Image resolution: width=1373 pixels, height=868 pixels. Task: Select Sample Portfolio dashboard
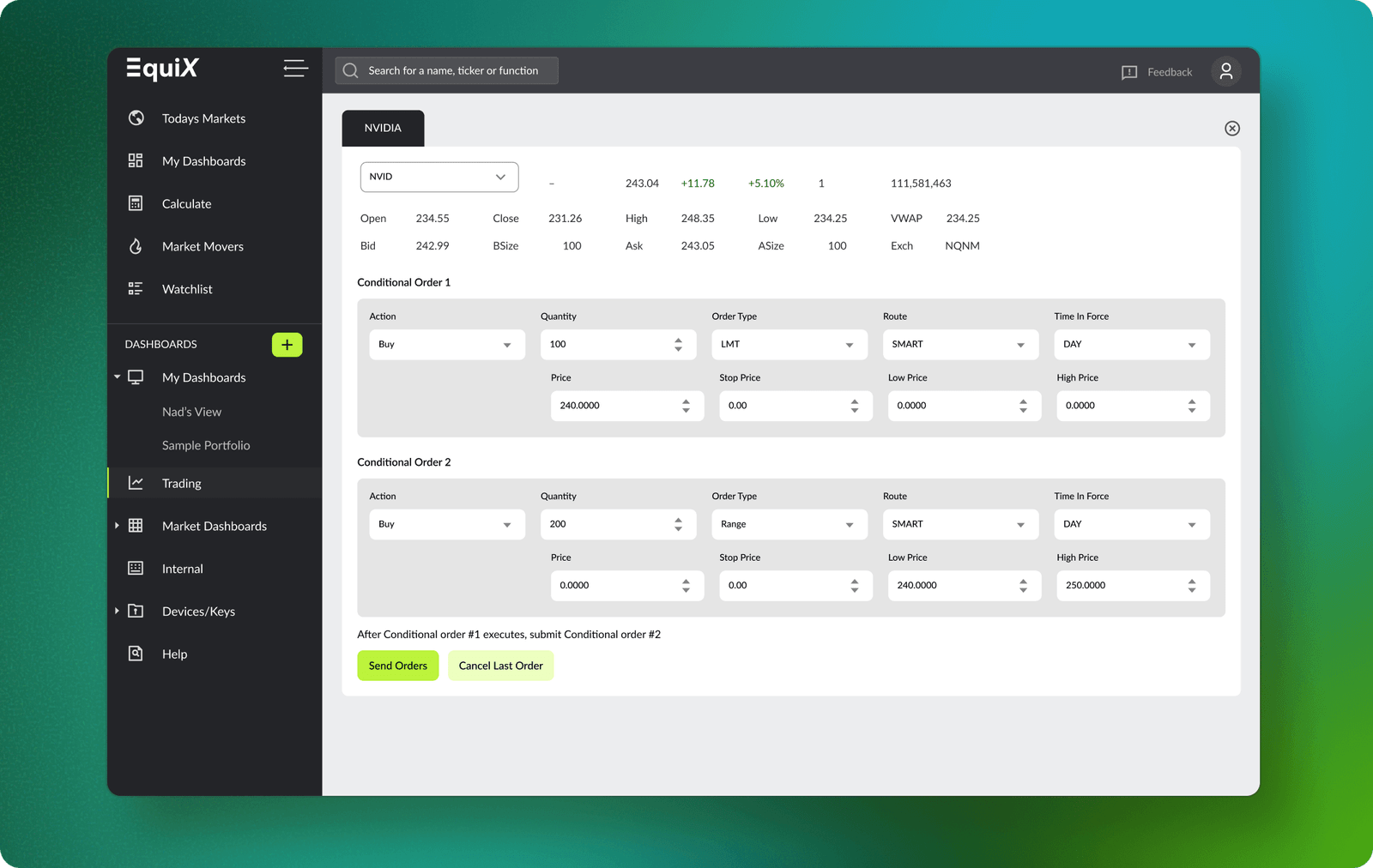click(206, 445)
